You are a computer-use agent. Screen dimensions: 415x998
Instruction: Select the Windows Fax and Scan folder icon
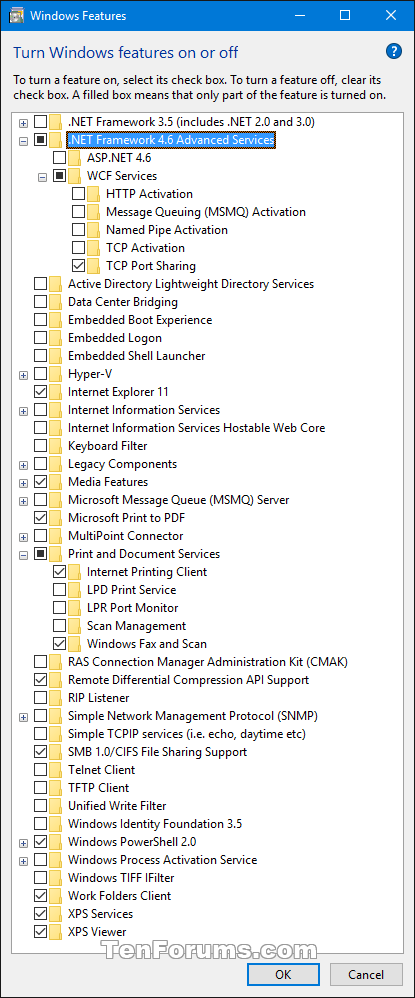click(75, 643)
